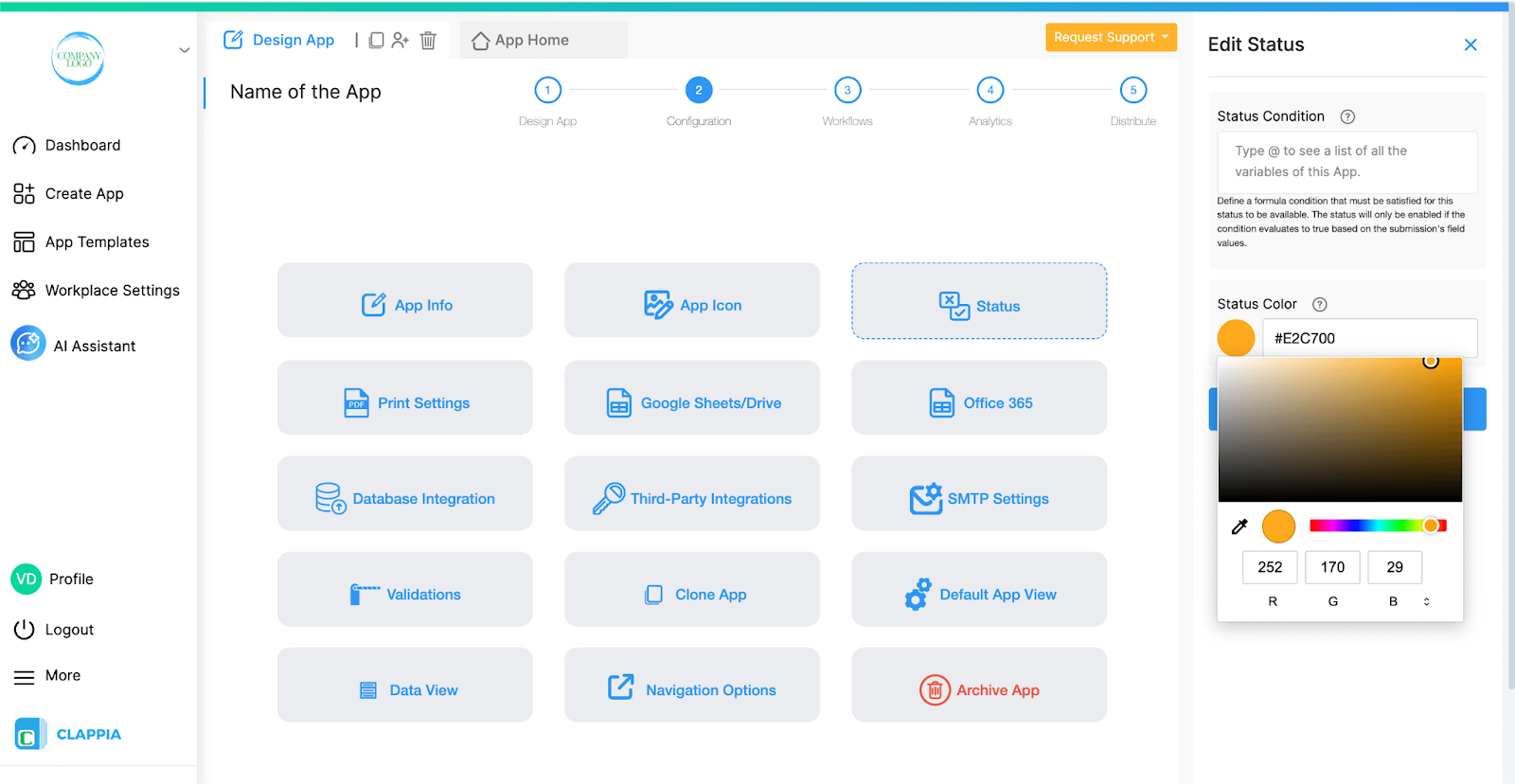Open the Request Support dropdown
The image size is (1515, 784).
[x=1112, y=37]
